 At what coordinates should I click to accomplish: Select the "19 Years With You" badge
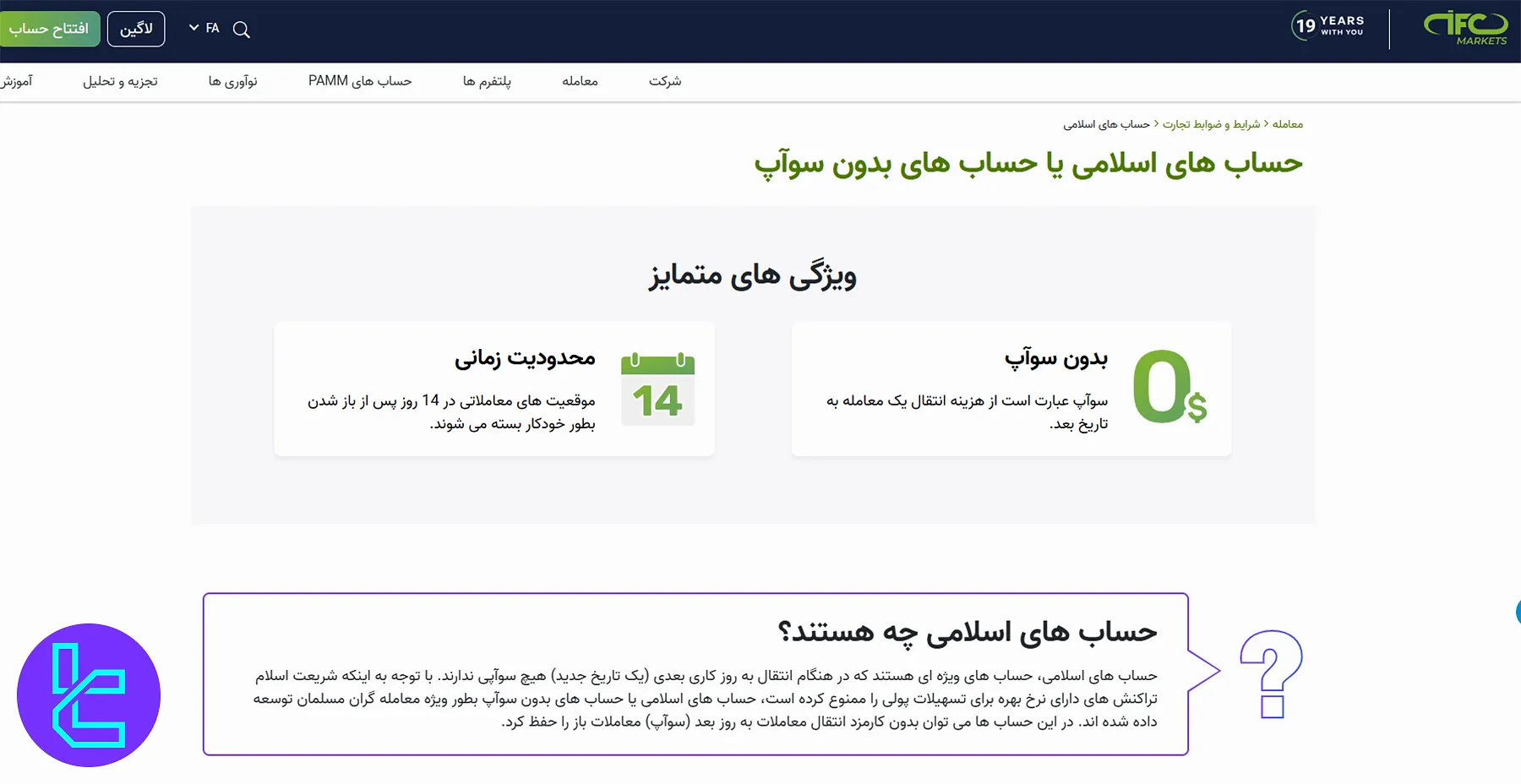(x=1327, y=26)
